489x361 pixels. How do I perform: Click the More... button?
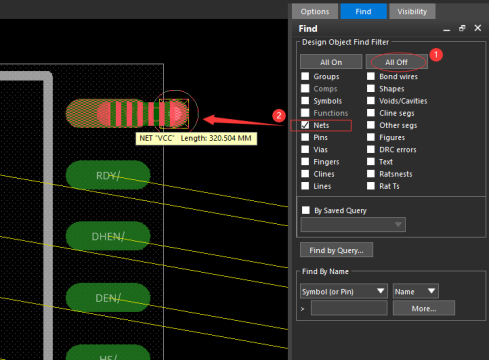[424, 308]
